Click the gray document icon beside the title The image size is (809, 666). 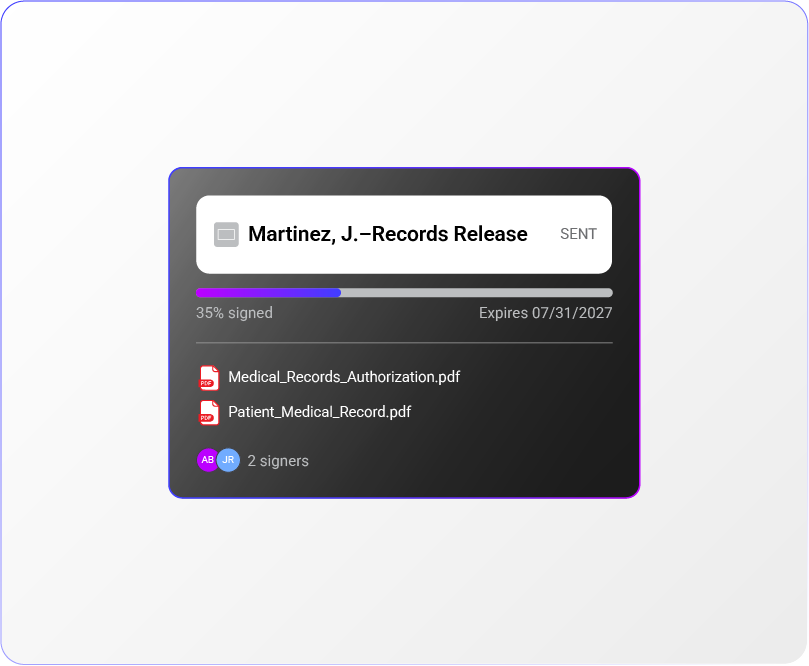(226, 235)
